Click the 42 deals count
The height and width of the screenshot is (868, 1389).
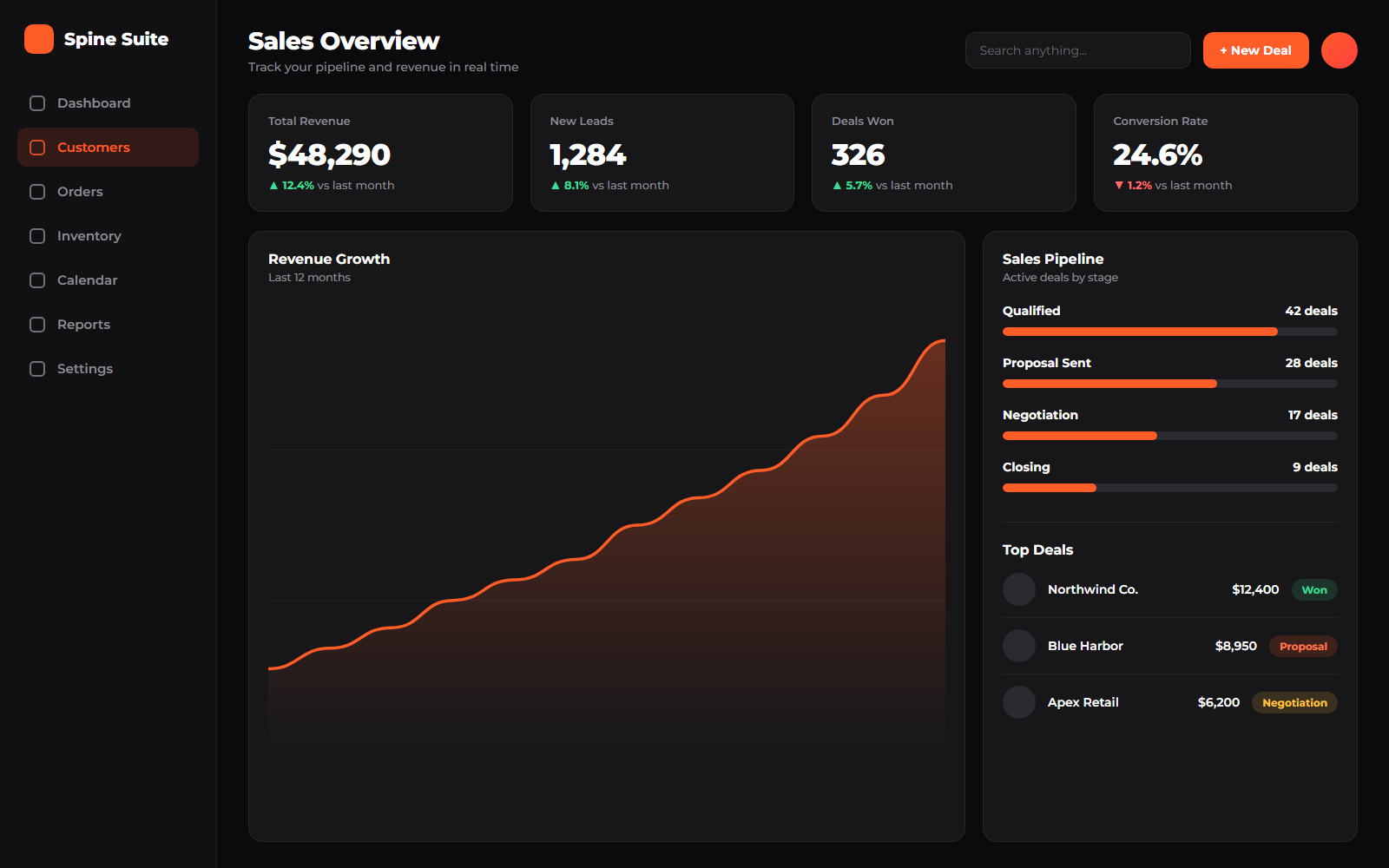[x=1311, y=311]
